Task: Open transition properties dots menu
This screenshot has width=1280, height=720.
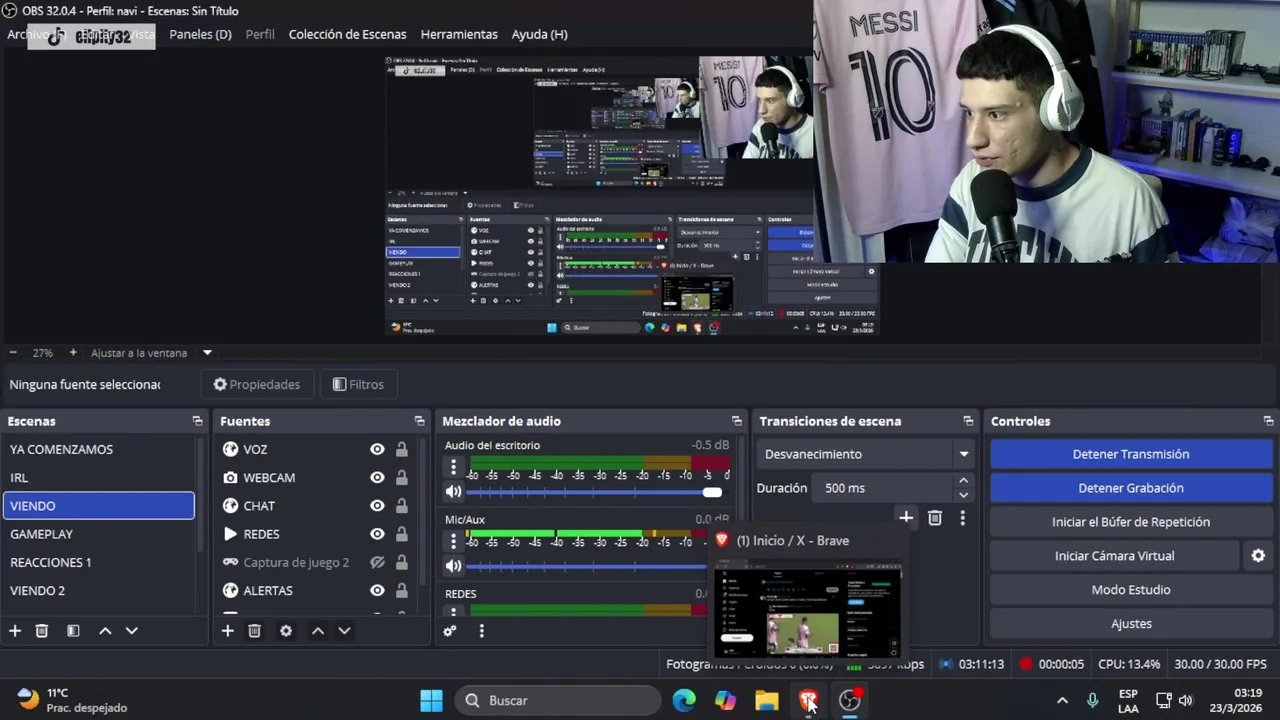Action: tap(963, 517)
